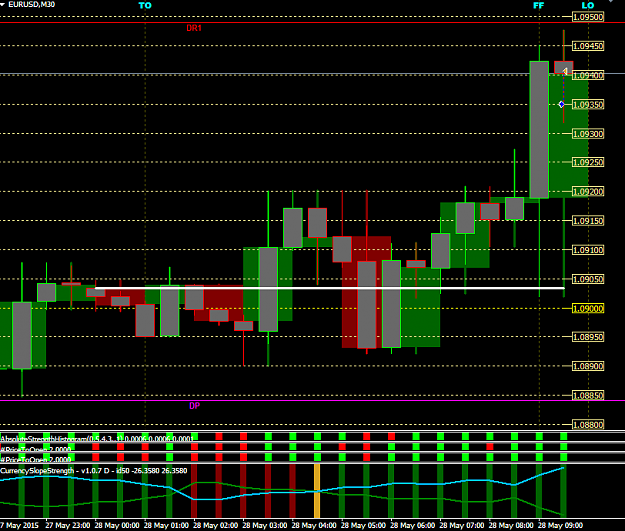Click the 1.09350 price level label
625x531 pixels.
pos(588,105)
